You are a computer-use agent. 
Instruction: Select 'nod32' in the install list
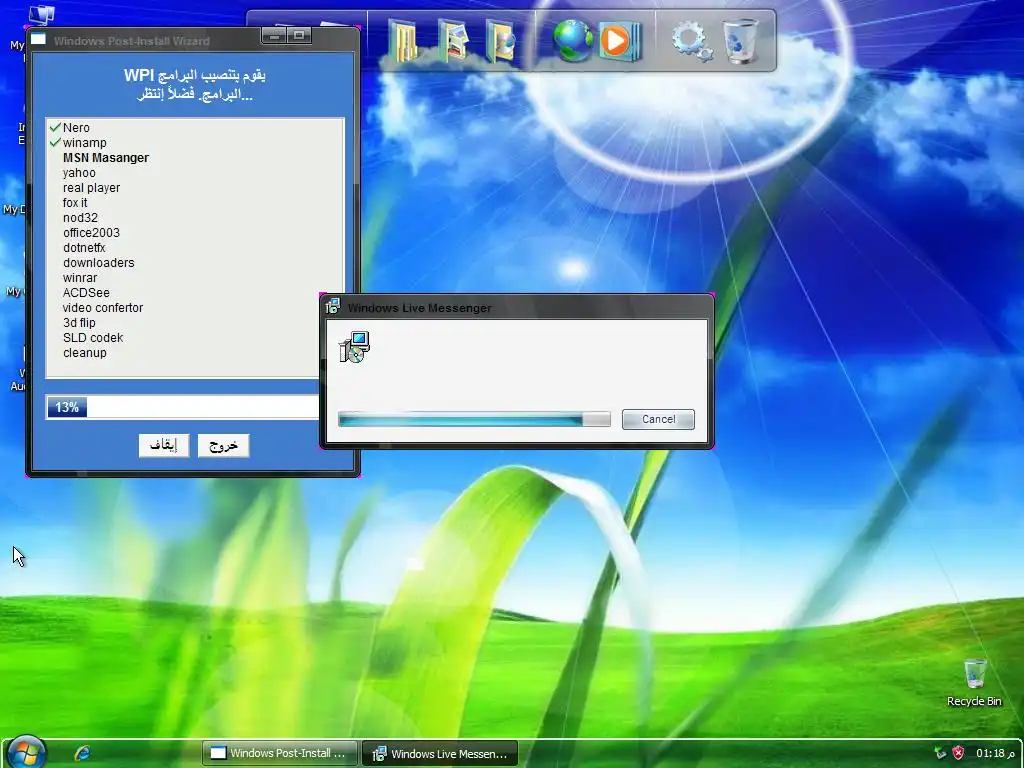tap(80, 217)
